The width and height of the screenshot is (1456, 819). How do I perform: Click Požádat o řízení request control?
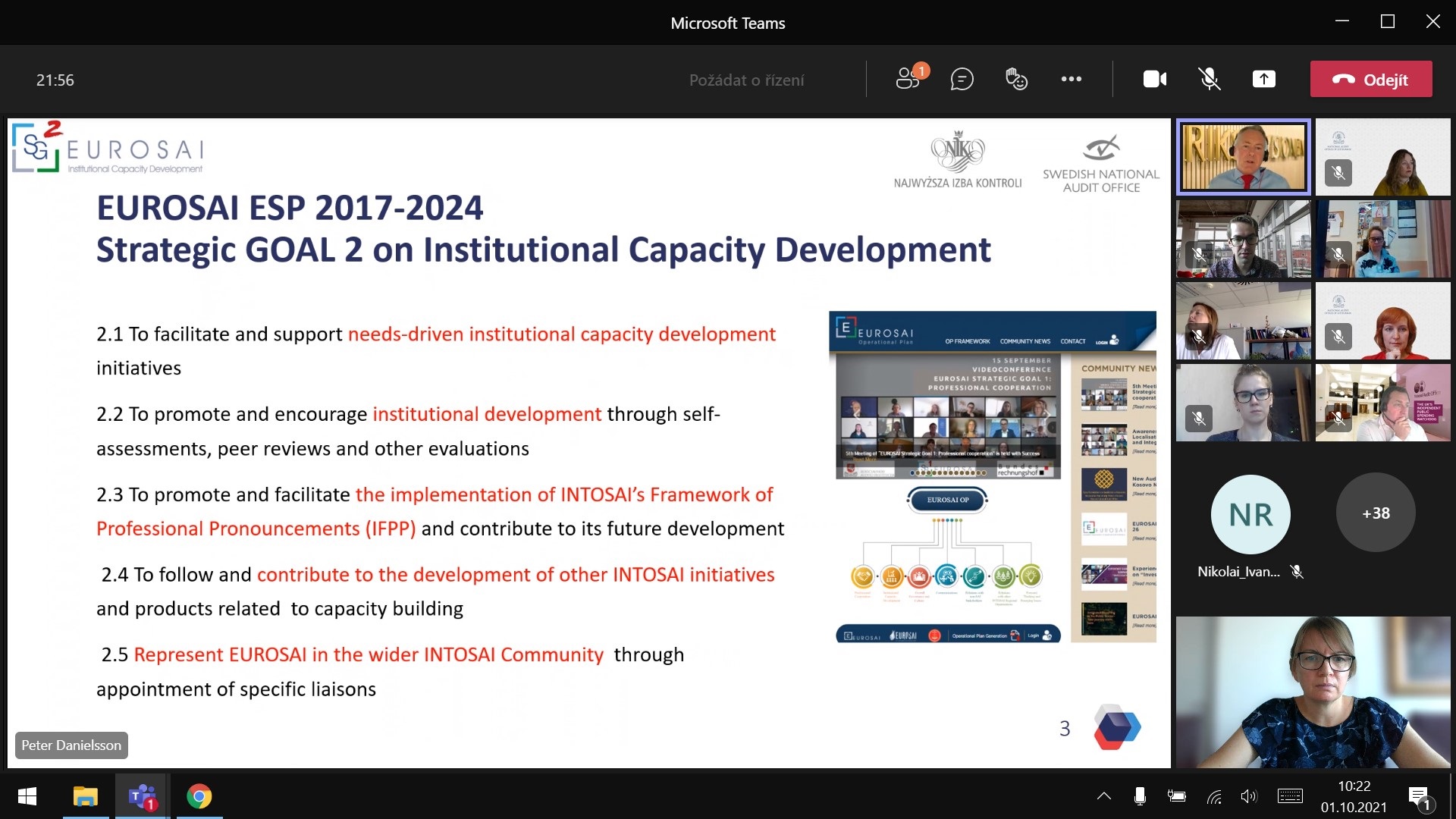(x=746, y=80)
